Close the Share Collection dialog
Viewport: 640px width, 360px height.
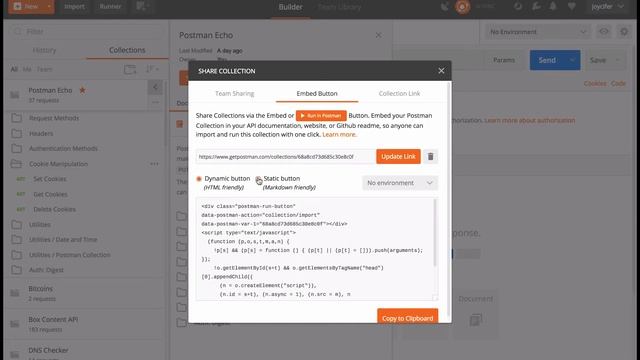[441, 71]
